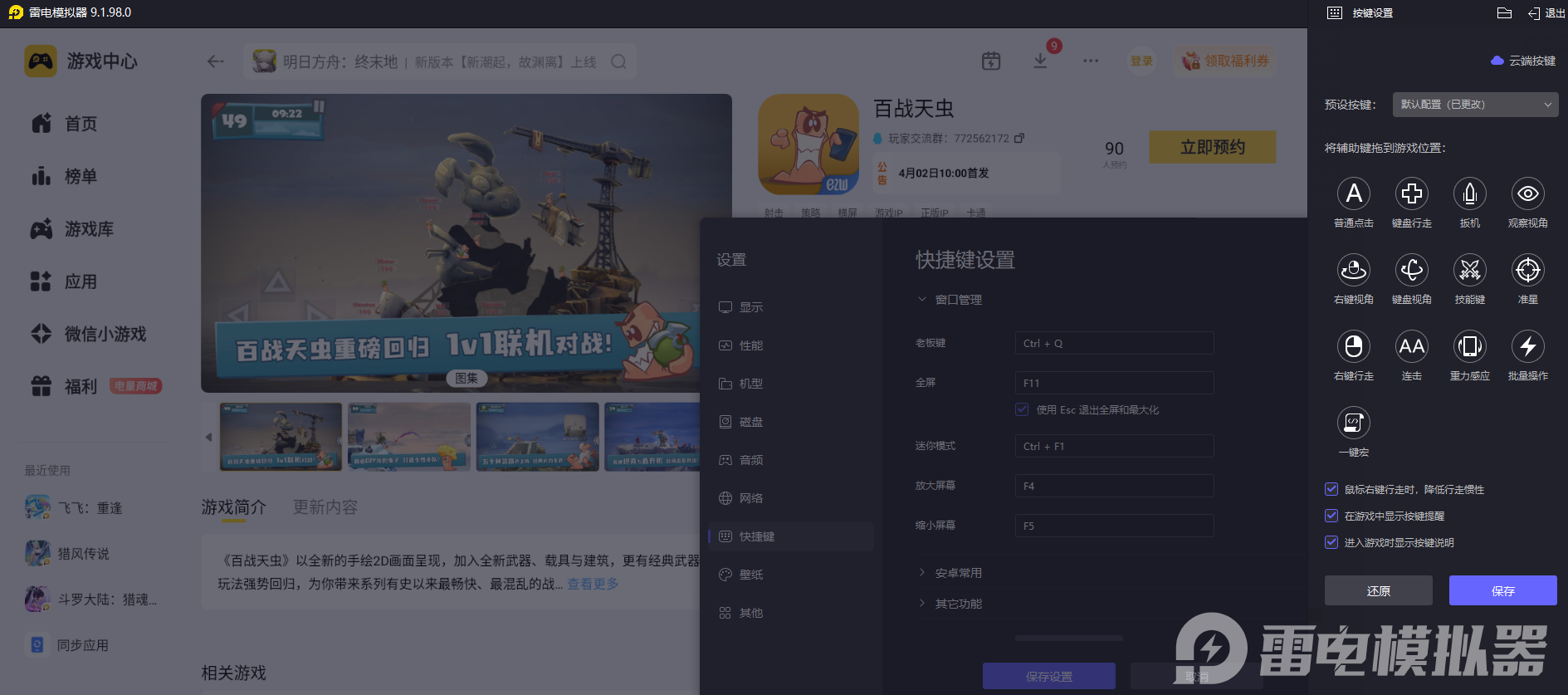Select the 重力感应 gravity icon
Screen dimensions: 1568x695
point(1470,346)
